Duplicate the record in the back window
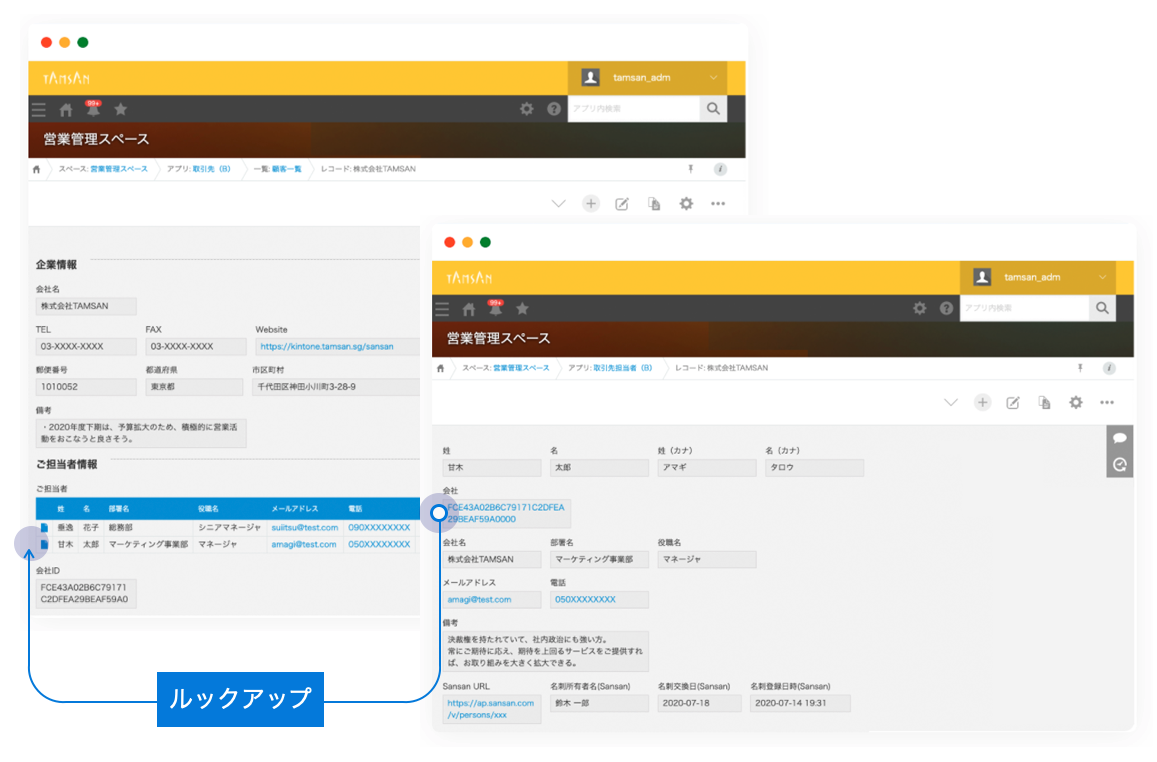Image resolution: width=1157 pixels, height=762 pixels. click(654, 204)
